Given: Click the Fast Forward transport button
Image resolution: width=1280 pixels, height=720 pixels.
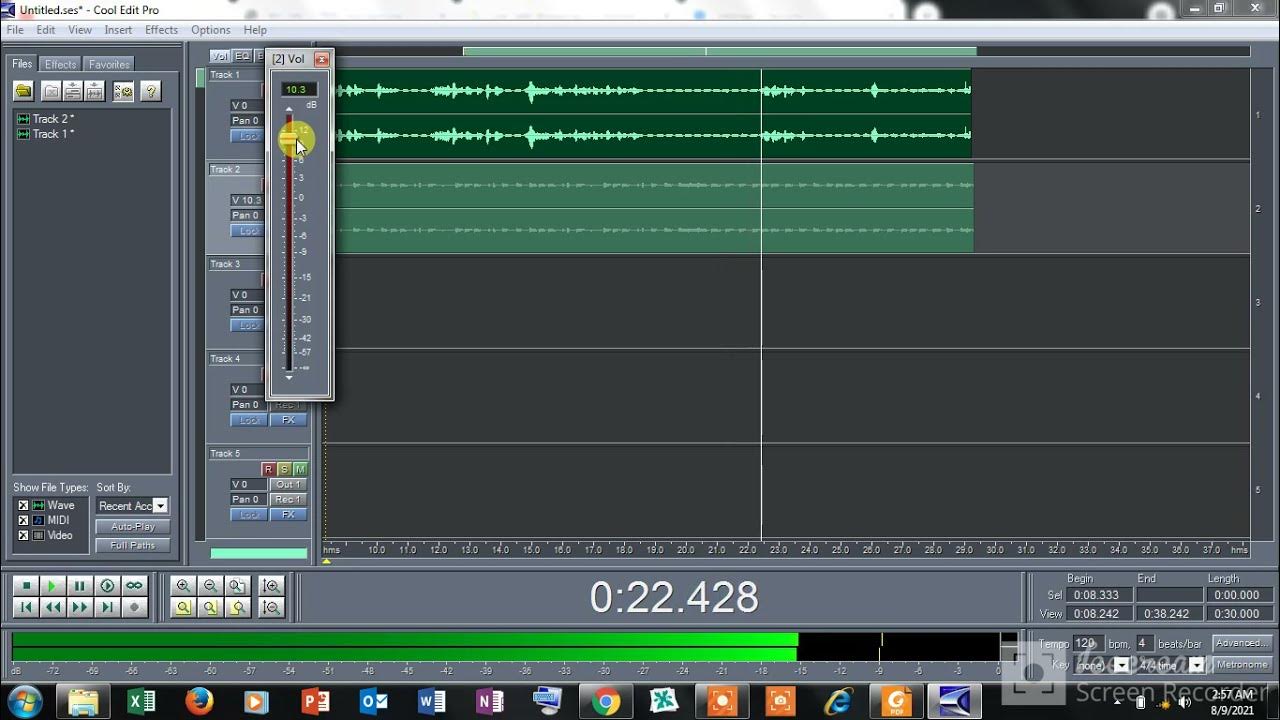Looking at the screenshot, I should click(80, 607).
